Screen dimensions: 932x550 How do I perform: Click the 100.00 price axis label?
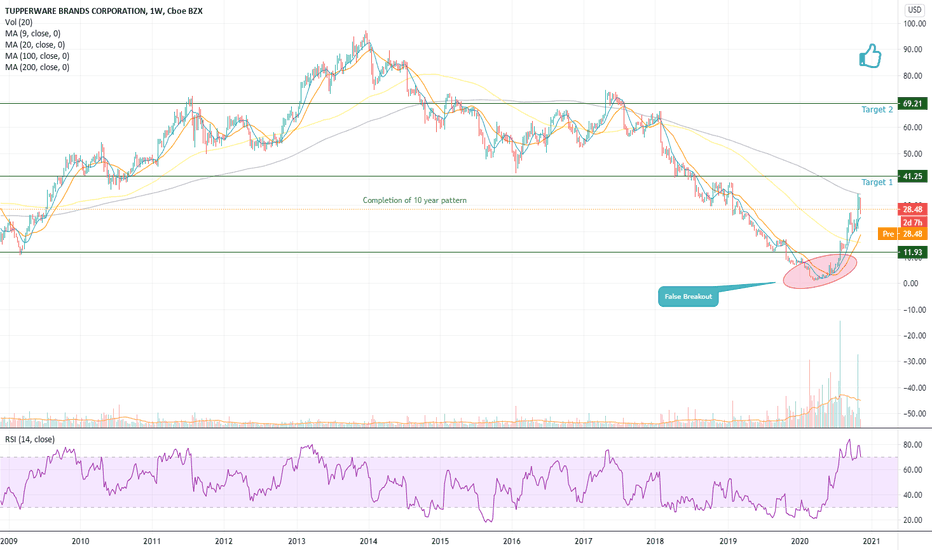click(914, 24)
